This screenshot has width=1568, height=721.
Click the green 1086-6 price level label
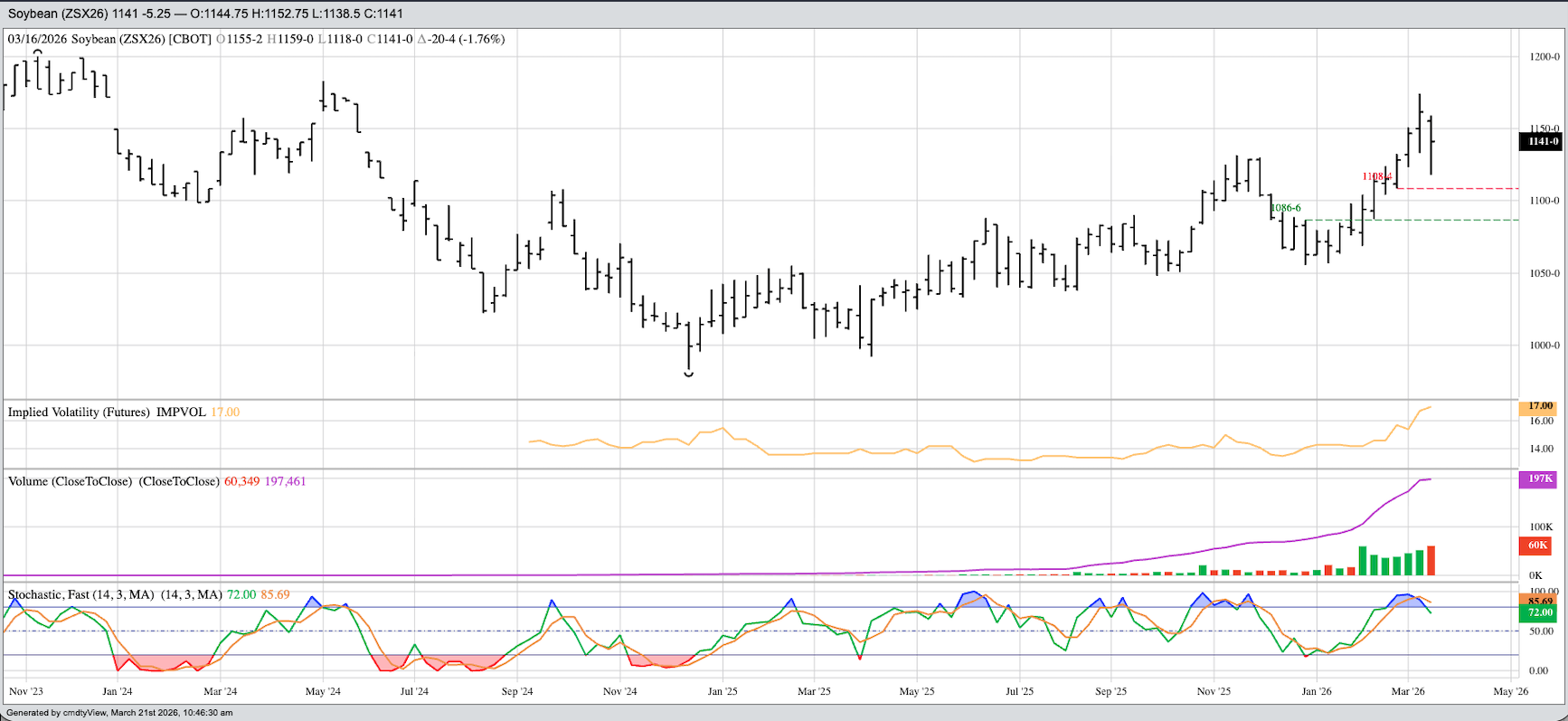pyautogui.click(x=1286, y=208)
